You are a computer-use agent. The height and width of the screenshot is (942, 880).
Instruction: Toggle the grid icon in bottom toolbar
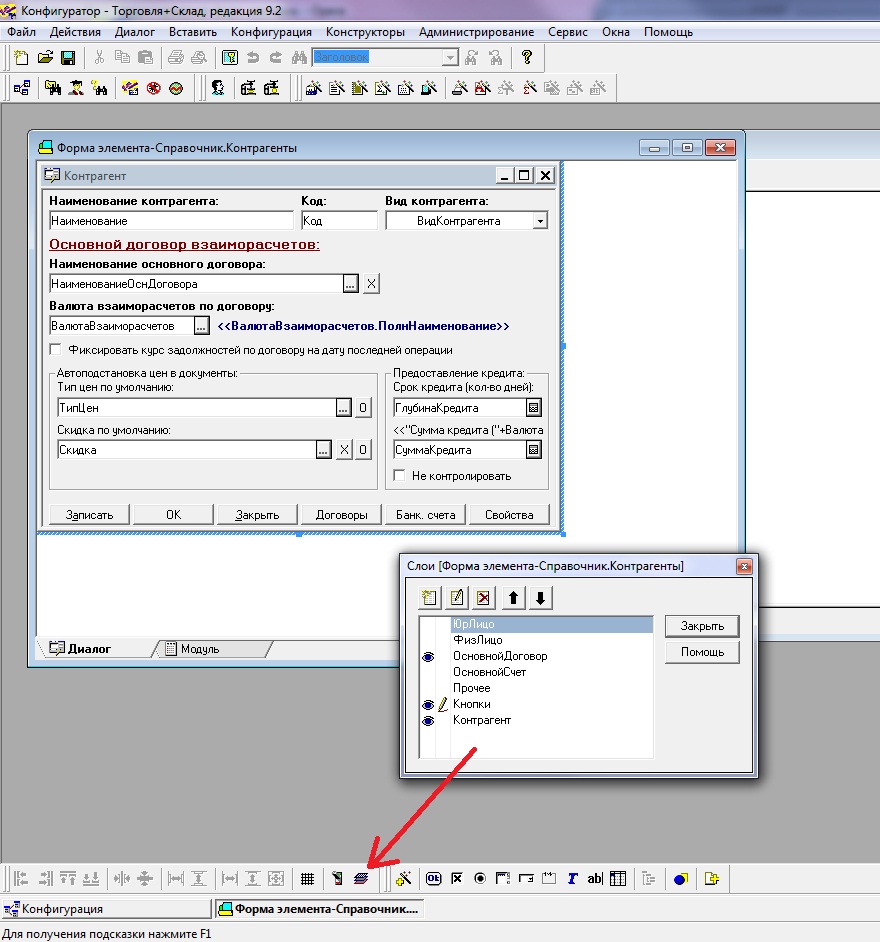coord(308,878)
